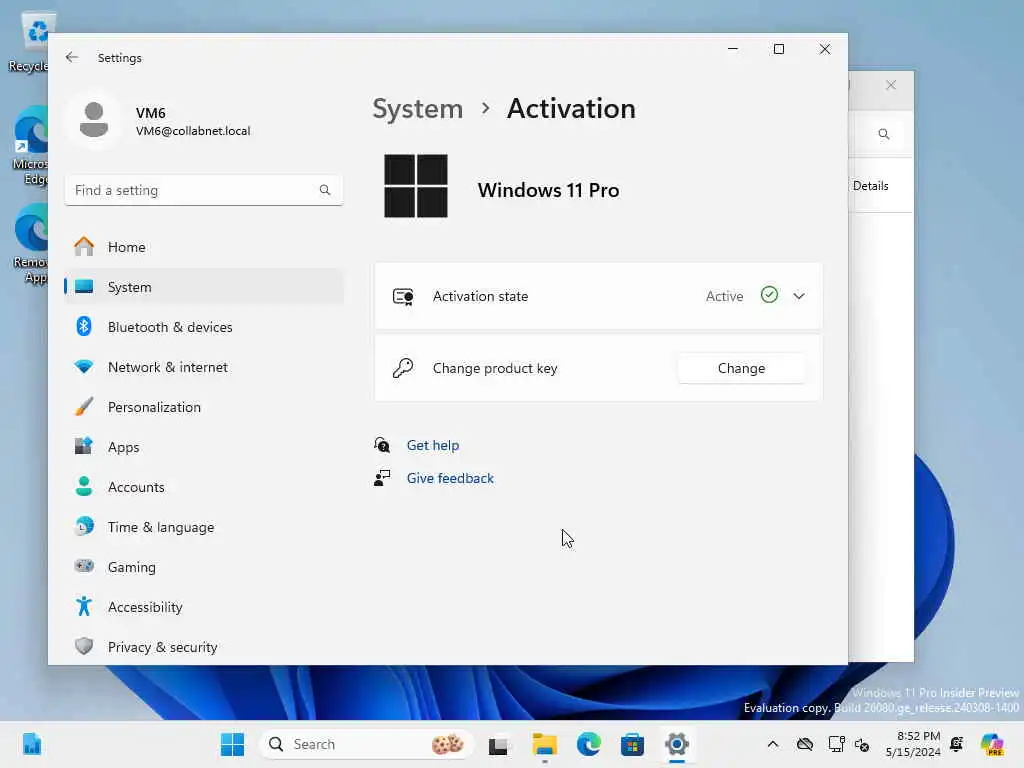Screen dimensions: 1024x768
Task: Click the Time & language globe icon
Action: (x=84, y=526)
